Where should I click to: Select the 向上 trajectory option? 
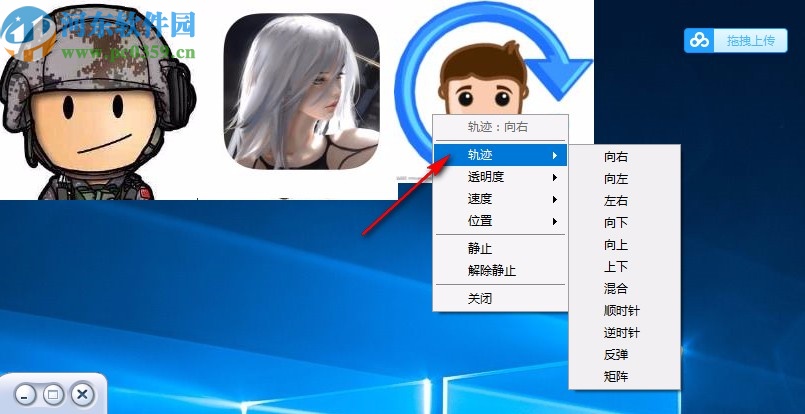(625, 245)
